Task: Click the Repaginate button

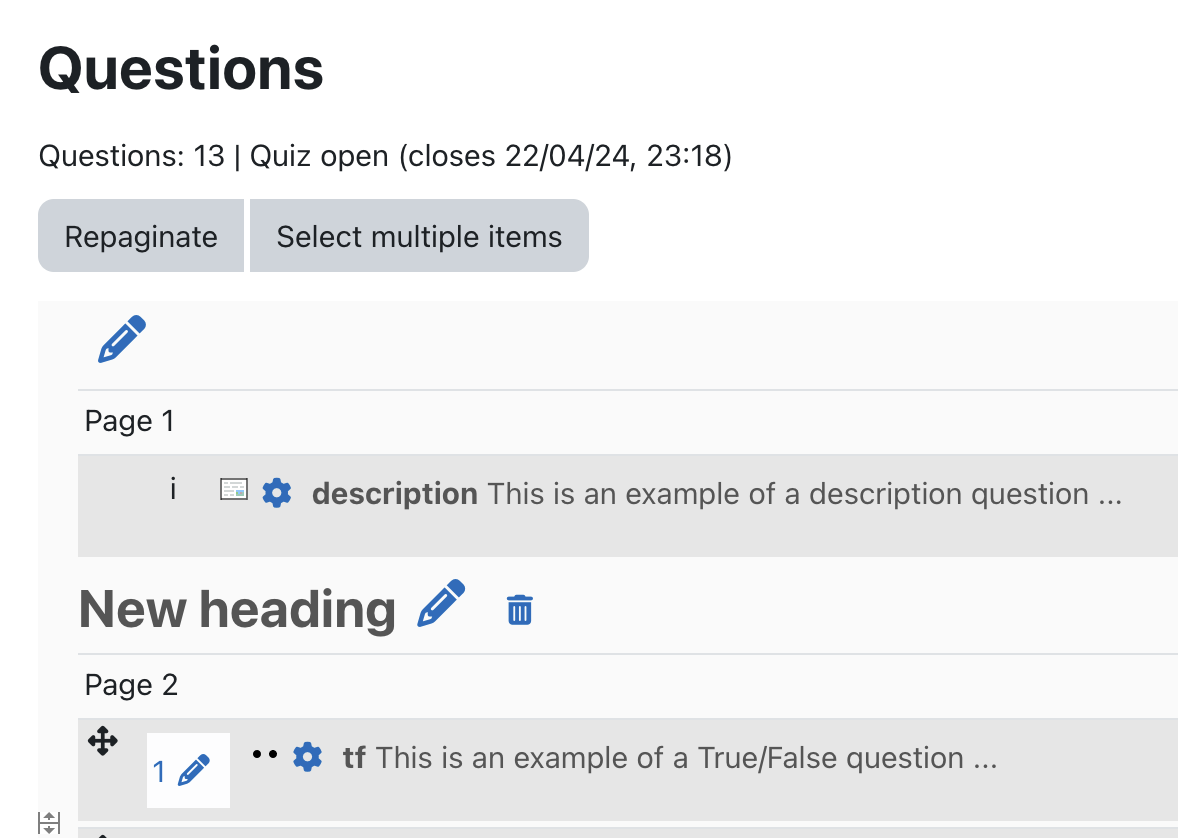Action: (141, 236)
